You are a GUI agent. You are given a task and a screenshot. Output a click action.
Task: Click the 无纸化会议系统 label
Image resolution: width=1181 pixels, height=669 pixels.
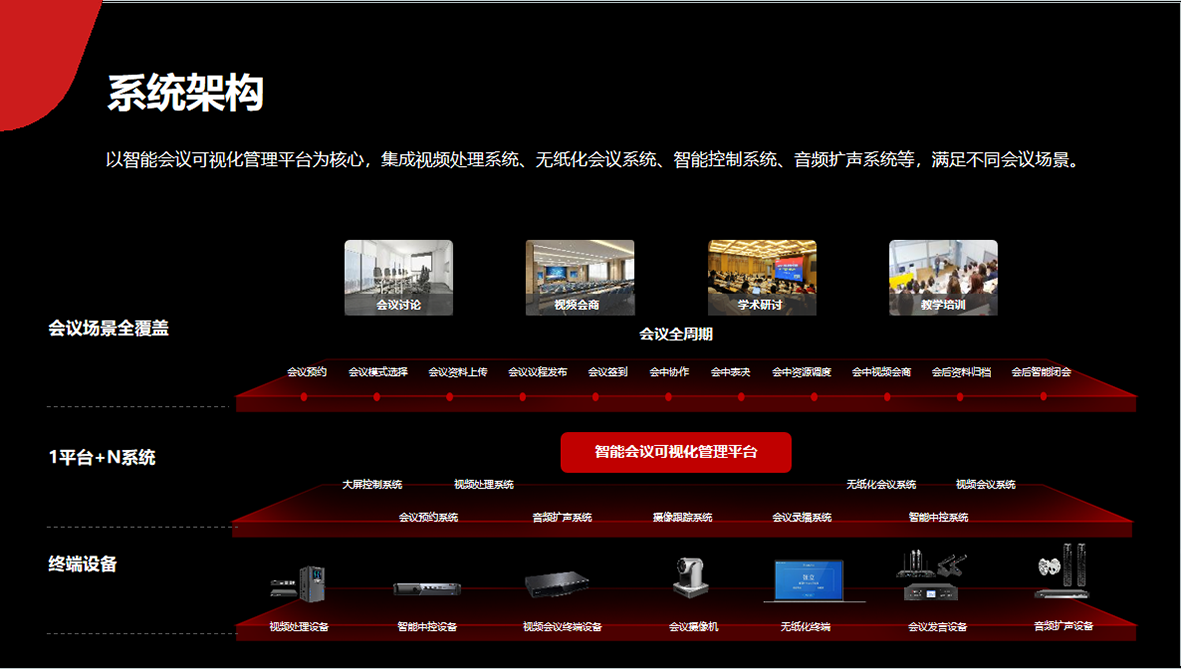(x=881, y=484)
